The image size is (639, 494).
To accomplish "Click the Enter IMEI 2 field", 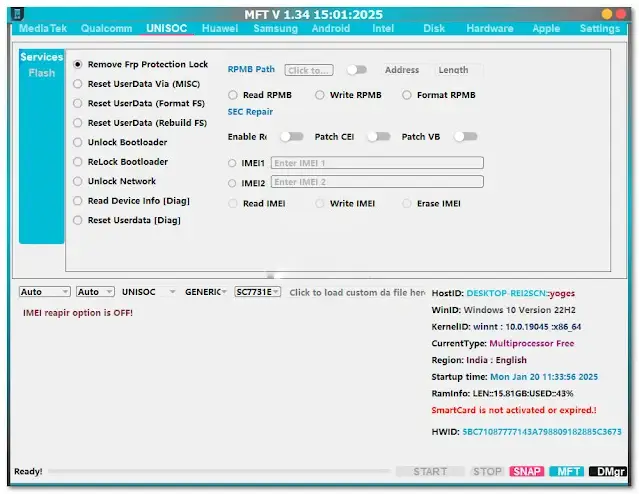I will coord(377,182).
